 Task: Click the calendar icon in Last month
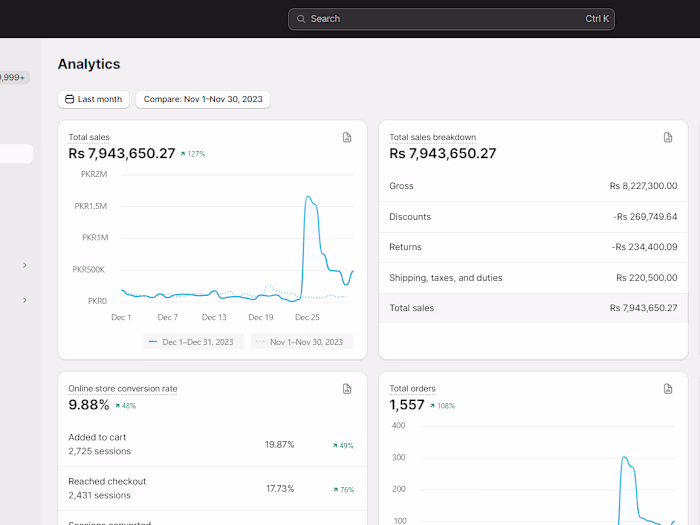coord(70,99)
